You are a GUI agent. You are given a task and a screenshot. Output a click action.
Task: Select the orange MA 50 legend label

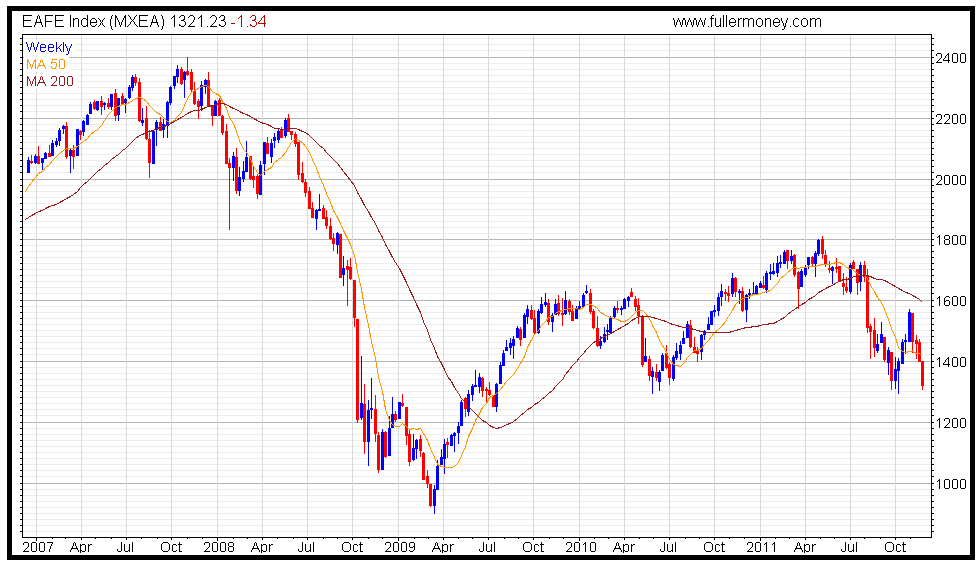46,64
